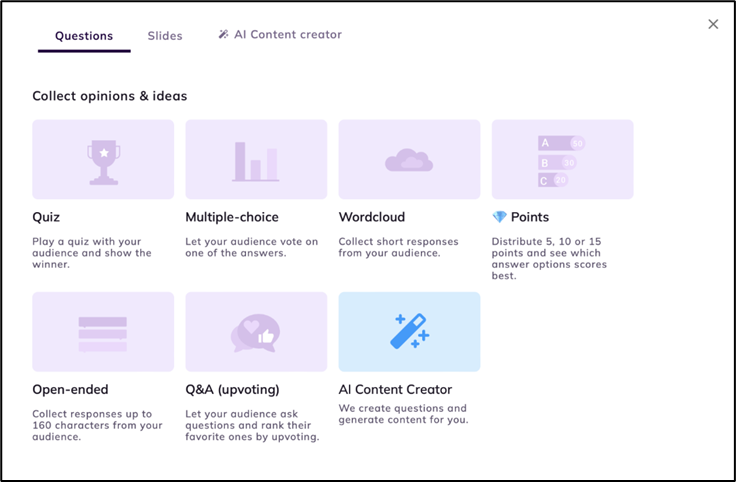Screen dimensions: 736x482
Task: Click the AI Content Creator title text
Action: point(395,389)
